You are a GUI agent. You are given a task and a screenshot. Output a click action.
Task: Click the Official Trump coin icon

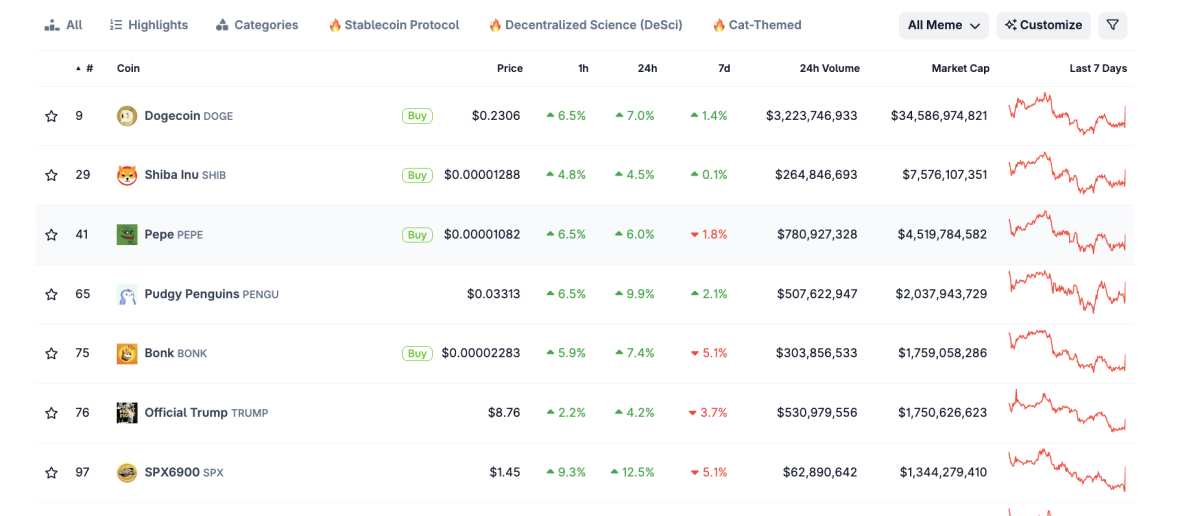[127, 413]
